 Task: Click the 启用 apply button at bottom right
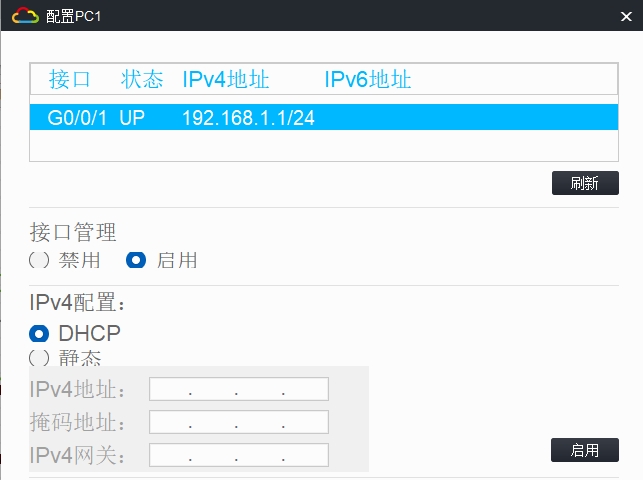click(585, 450)
